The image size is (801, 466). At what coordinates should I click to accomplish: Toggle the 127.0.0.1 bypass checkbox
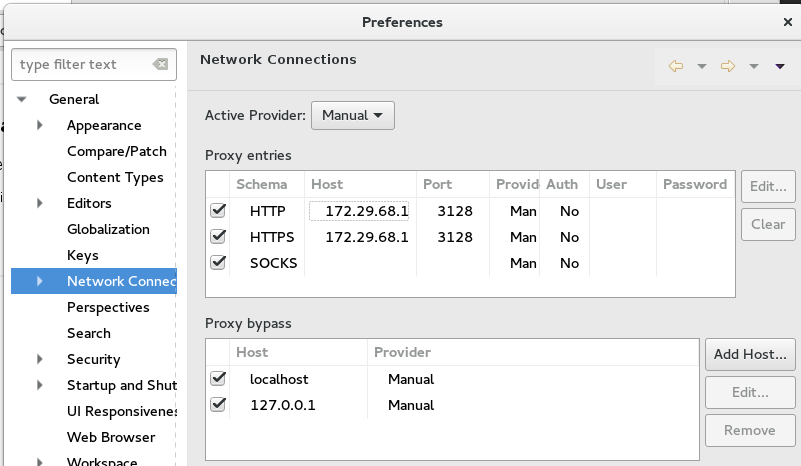[x=218, y=404]
